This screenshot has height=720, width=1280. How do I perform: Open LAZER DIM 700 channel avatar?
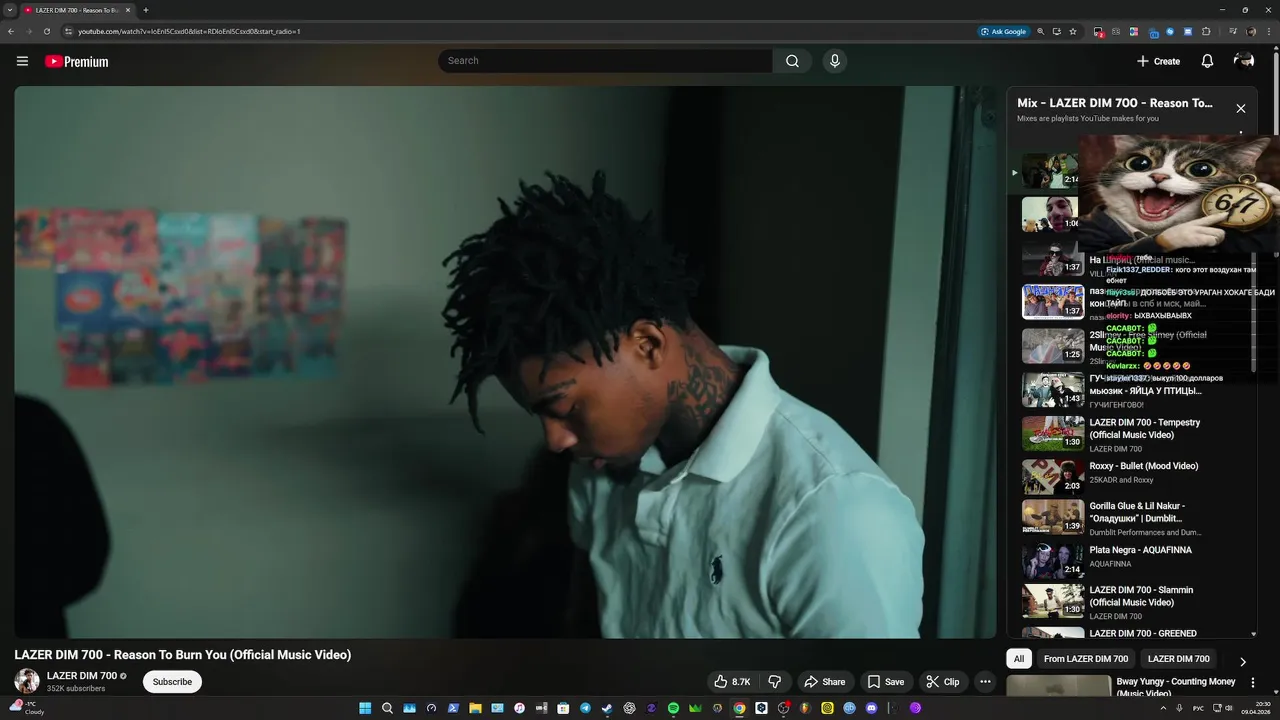[27, 681]
